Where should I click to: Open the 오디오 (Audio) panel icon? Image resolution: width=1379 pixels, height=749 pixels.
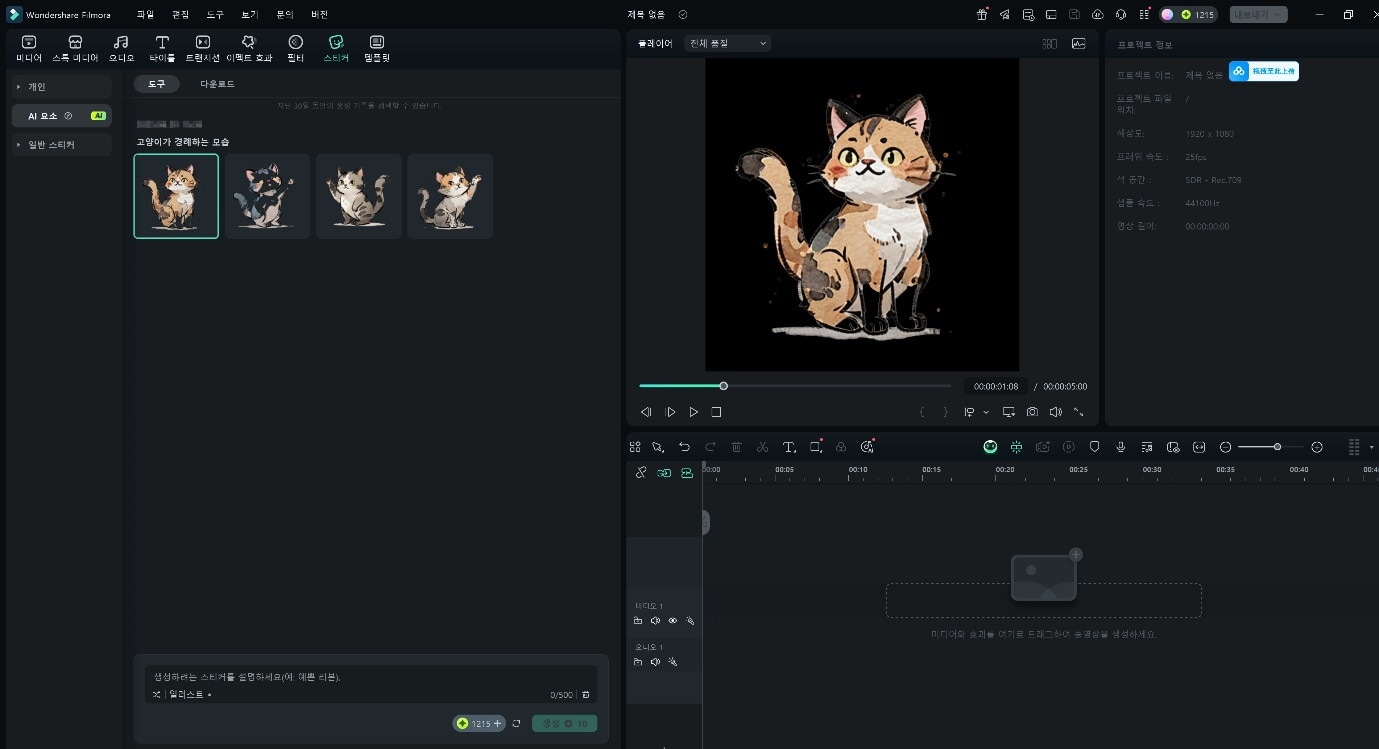[121, 48]
